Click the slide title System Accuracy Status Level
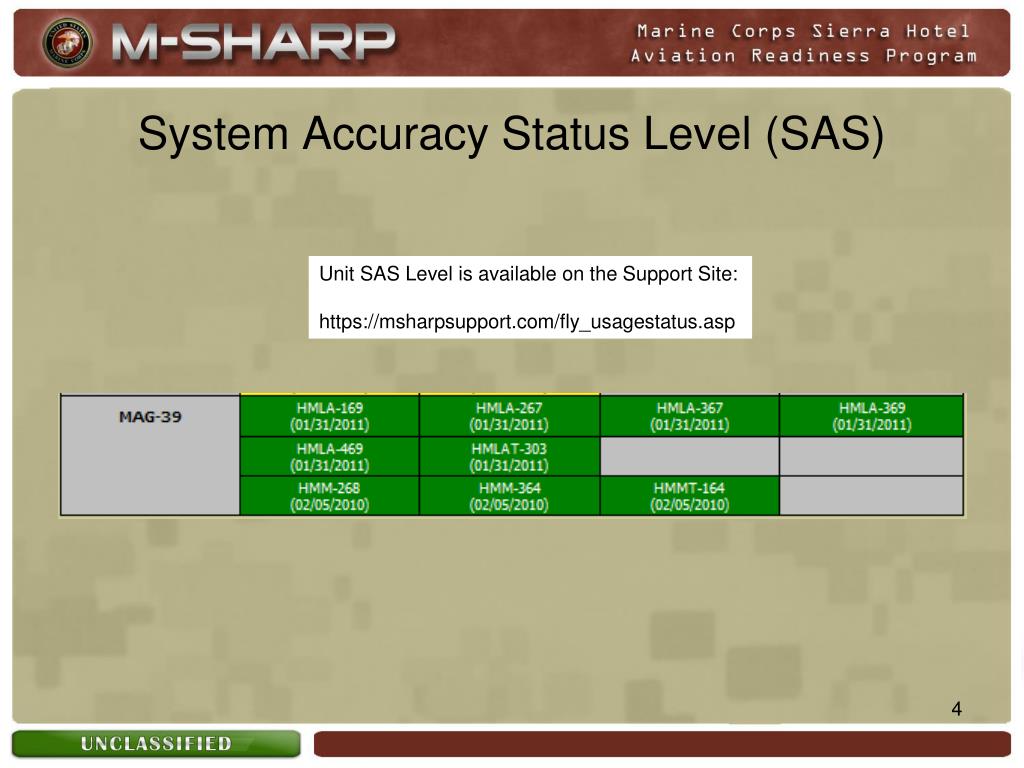Viewport: 1024px width, 768px height. tap(511, 134)
